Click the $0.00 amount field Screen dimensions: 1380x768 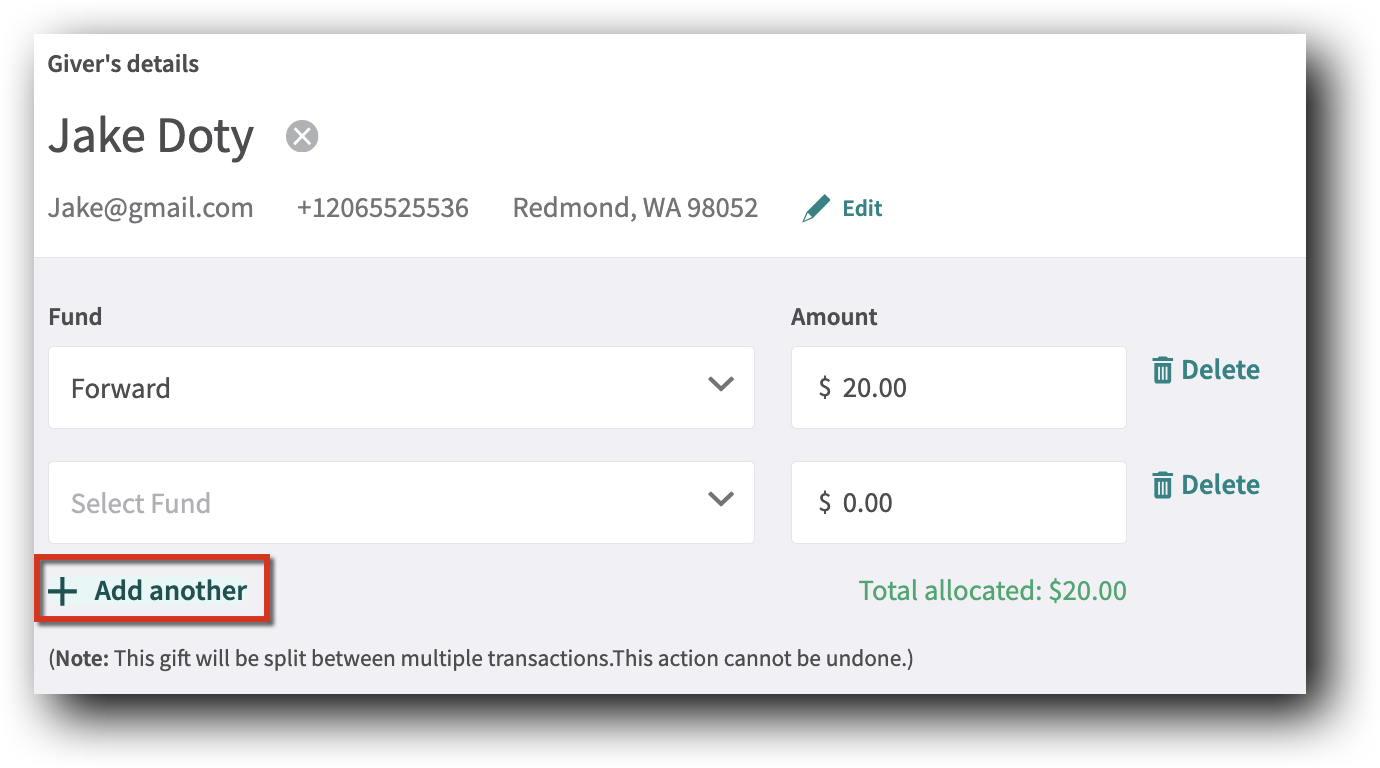click(958, 502)
